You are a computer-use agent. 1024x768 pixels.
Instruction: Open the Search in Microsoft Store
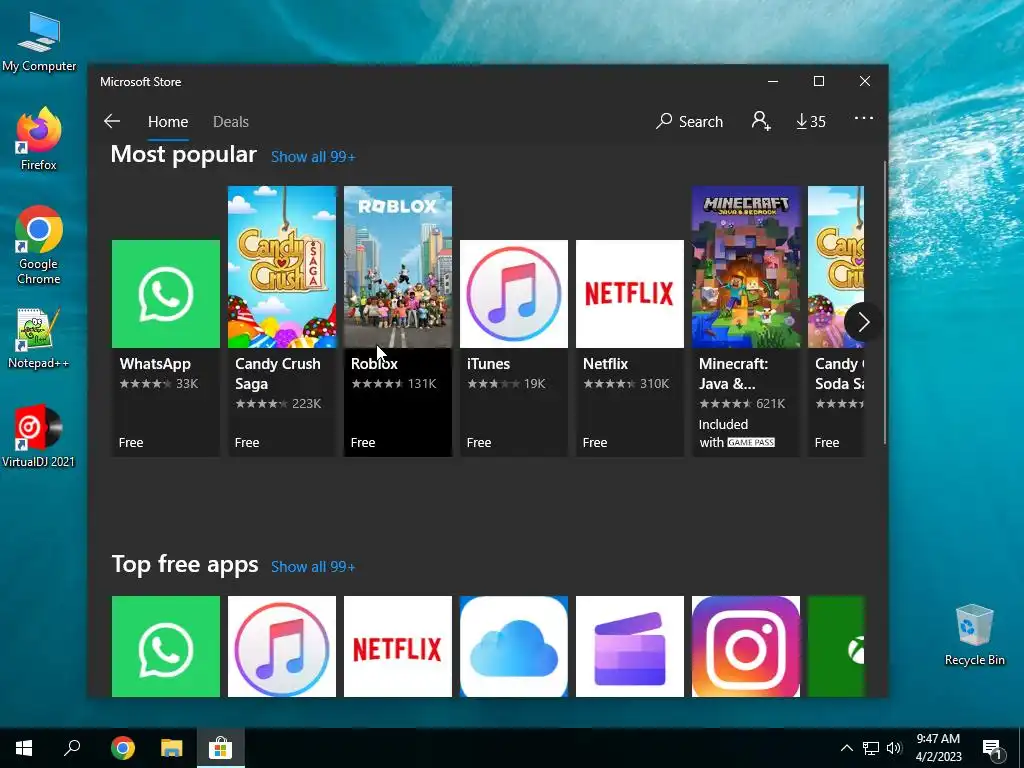click(690, 121)
